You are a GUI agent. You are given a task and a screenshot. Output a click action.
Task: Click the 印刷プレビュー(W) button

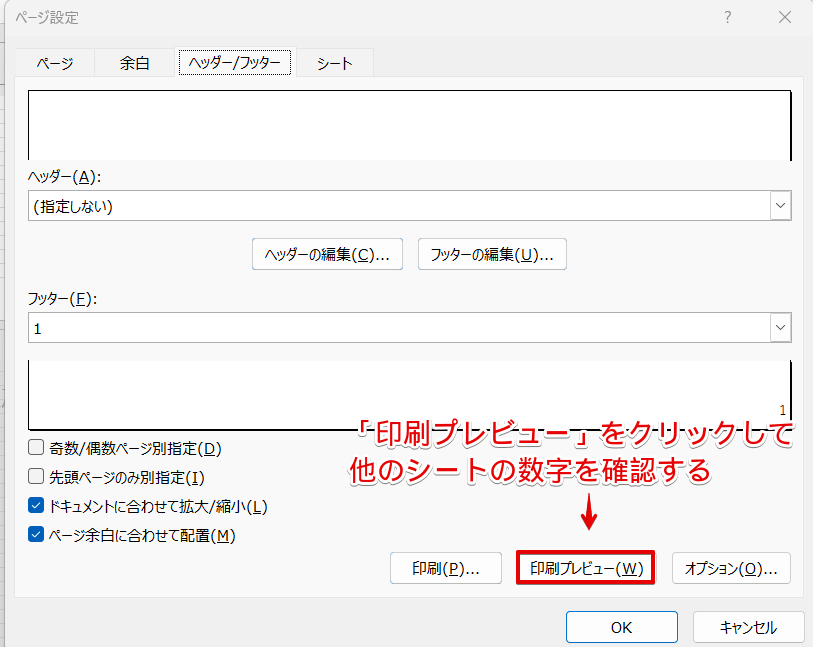[x=586, y=568]
